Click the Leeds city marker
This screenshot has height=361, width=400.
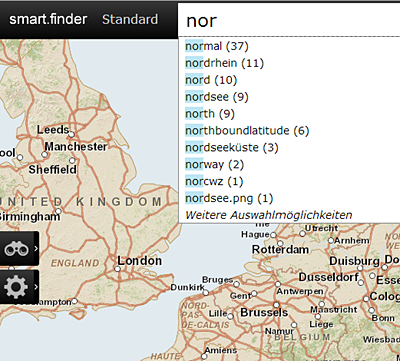click(71, 135)
